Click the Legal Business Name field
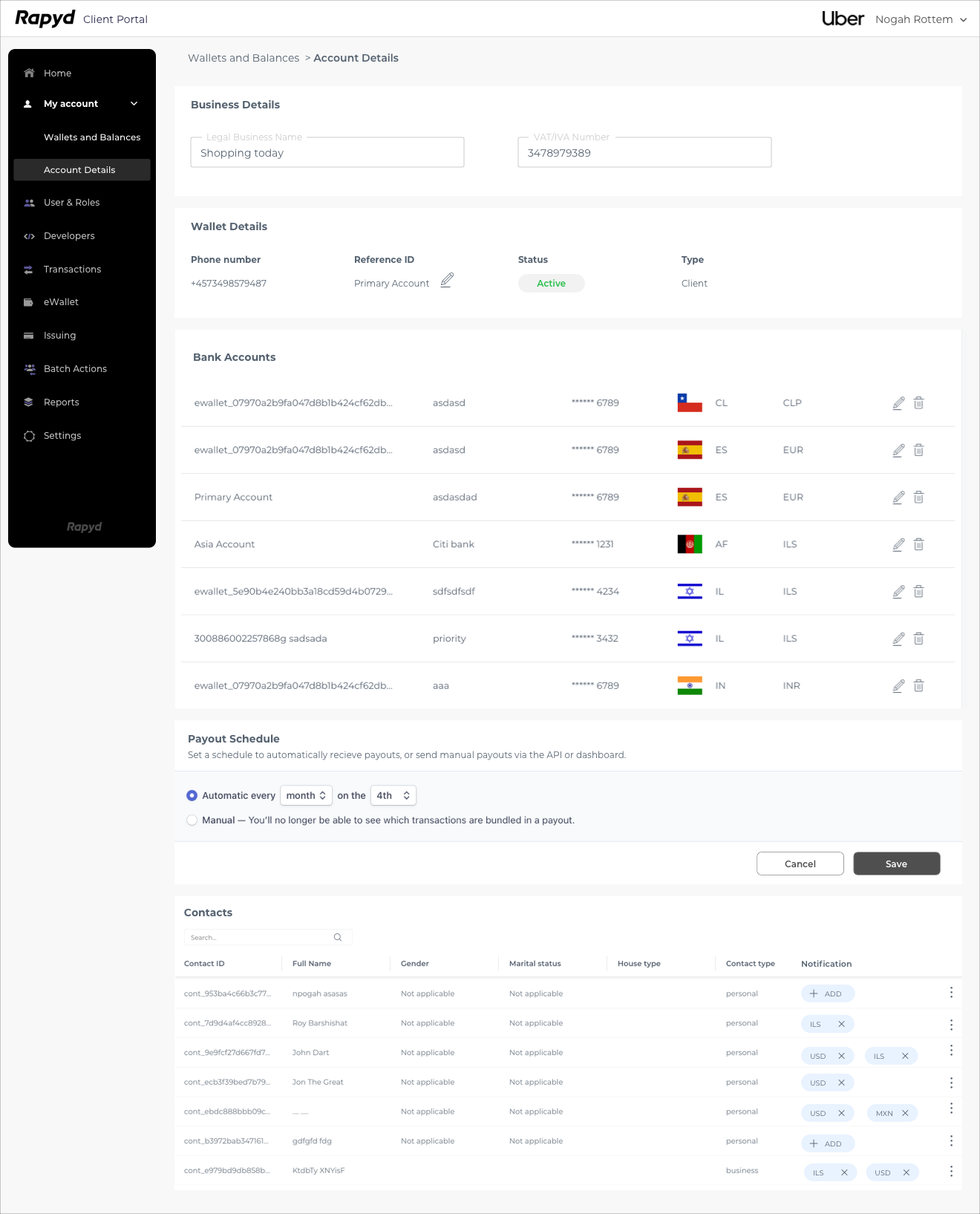This screenshot has width=980, height=1214. coord(327,153)
